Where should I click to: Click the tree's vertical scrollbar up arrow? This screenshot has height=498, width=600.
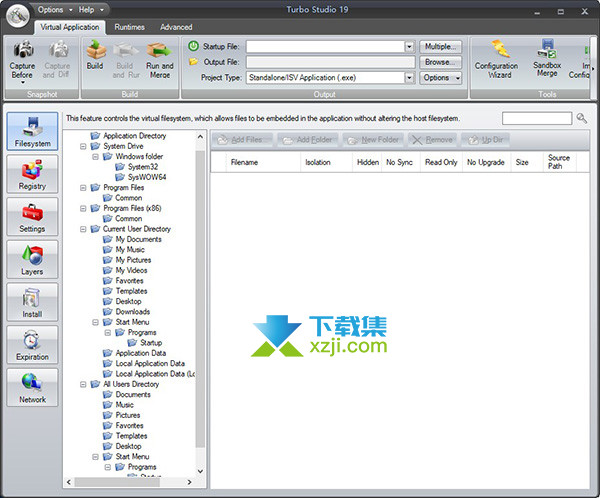[200, 136]
